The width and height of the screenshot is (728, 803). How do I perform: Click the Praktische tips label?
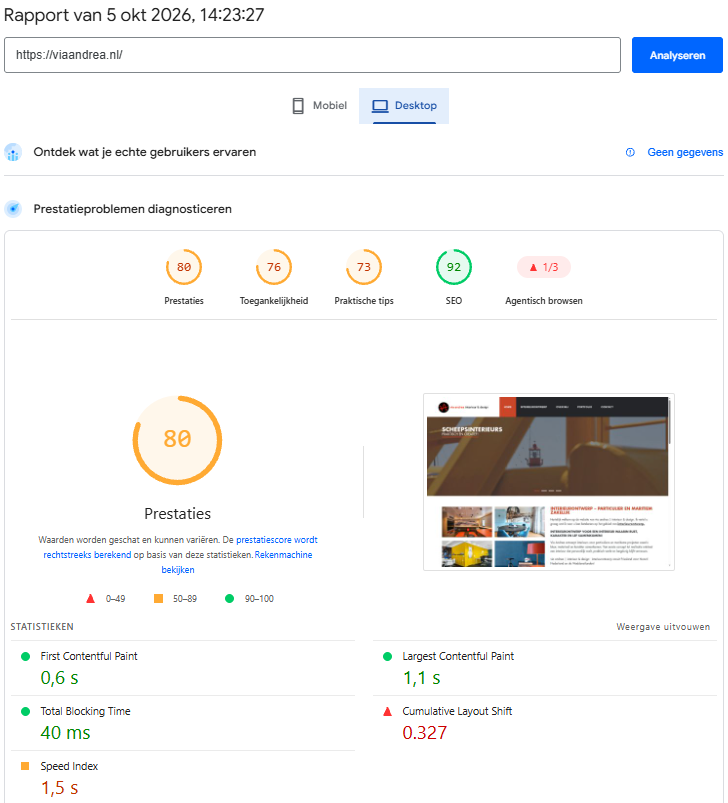(364, 301)
